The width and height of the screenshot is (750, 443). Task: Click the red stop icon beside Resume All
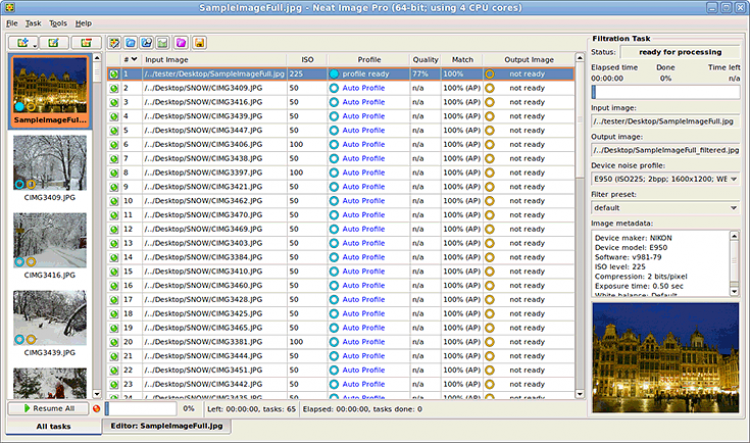[96, 408]
